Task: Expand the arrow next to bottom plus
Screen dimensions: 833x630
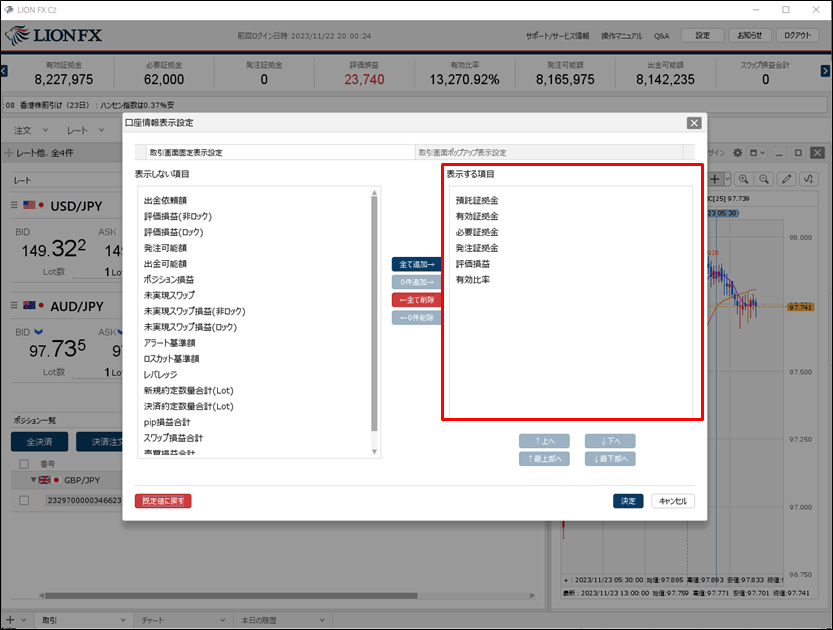Action: (23, 620)
